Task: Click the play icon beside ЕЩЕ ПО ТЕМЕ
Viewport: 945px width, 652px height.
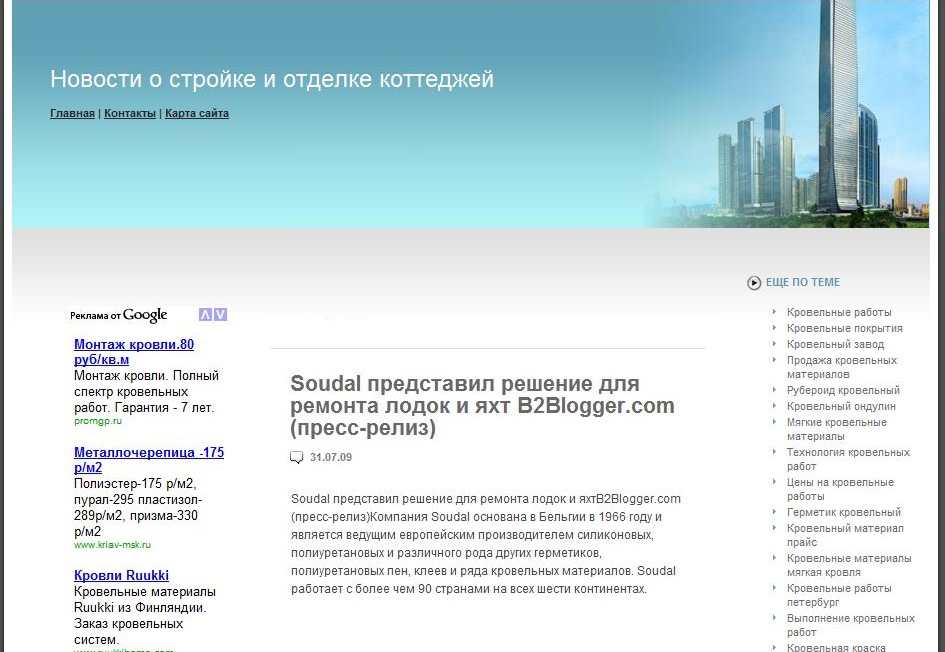Action: [x=754, y=283]
